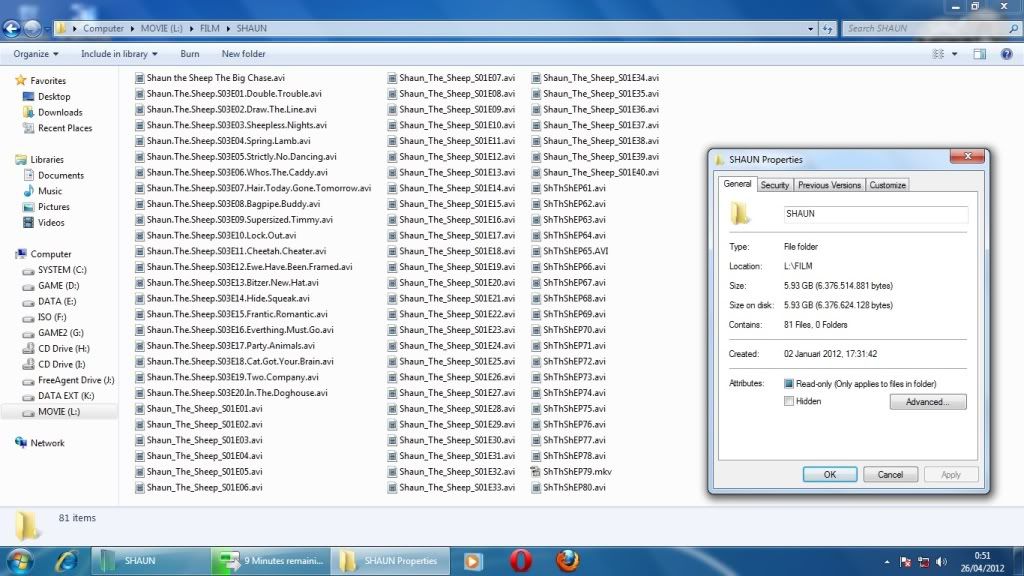Image resolution: width=1024 pixels, height=576 pixels.
Task: Show the preview pane
Action: 980,54
